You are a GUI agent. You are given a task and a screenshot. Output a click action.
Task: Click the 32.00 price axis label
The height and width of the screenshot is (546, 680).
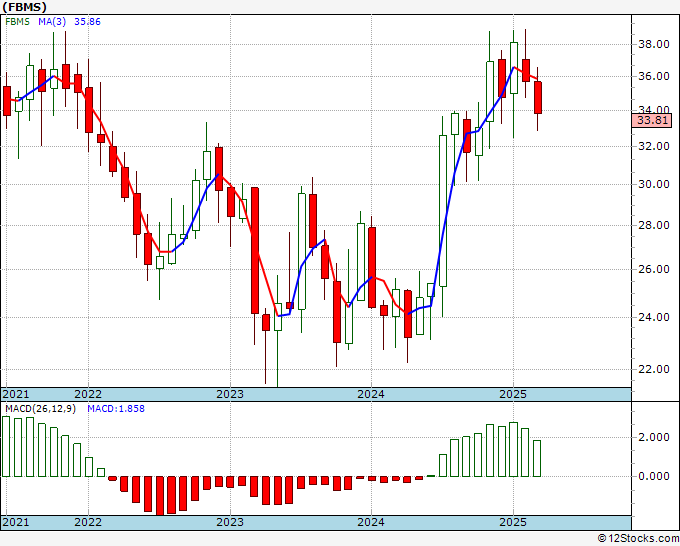coord(653,146)
